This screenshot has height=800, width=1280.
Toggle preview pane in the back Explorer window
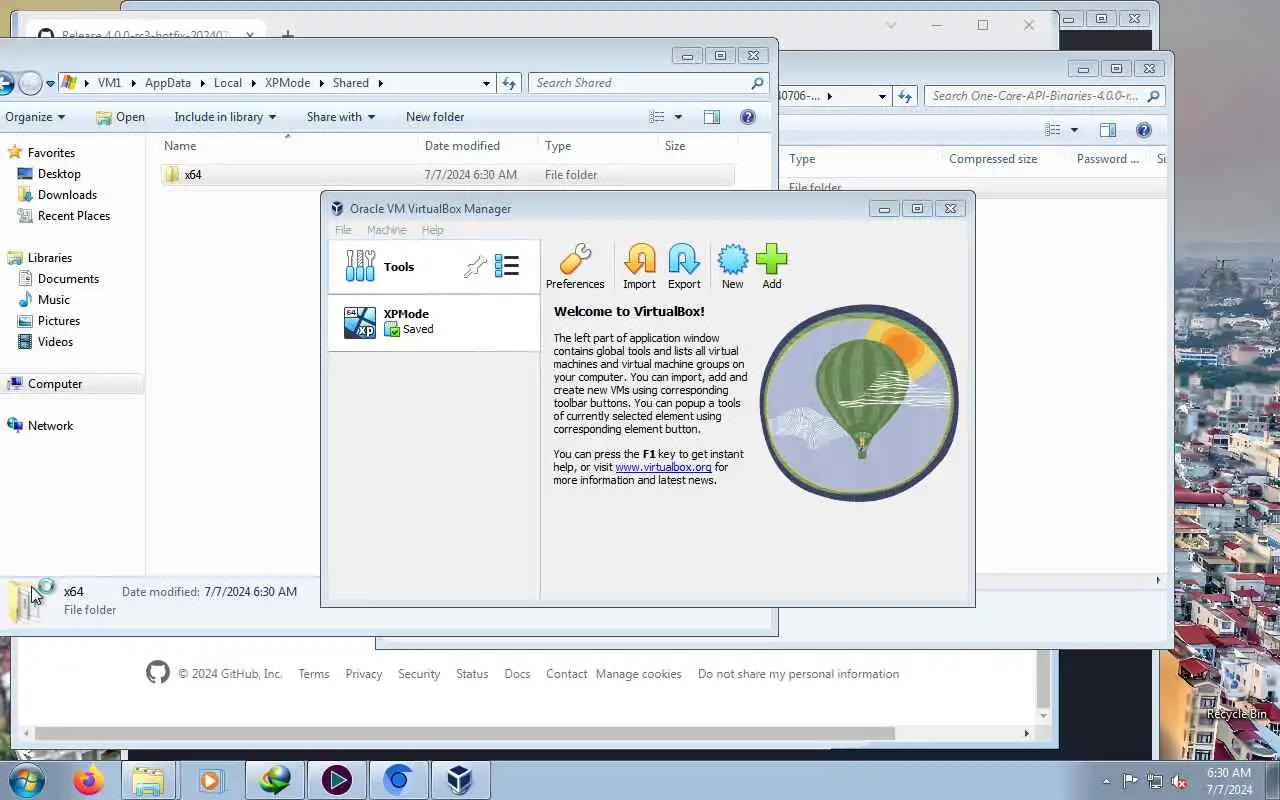1108,130
